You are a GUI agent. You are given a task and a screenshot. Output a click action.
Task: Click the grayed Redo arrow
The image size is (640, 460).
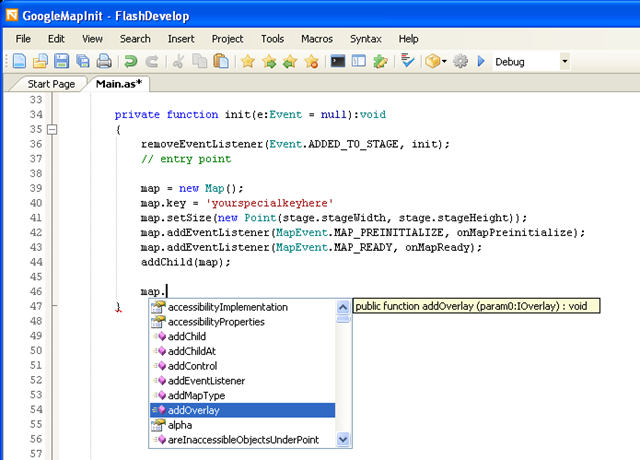(x=152, y=61)
